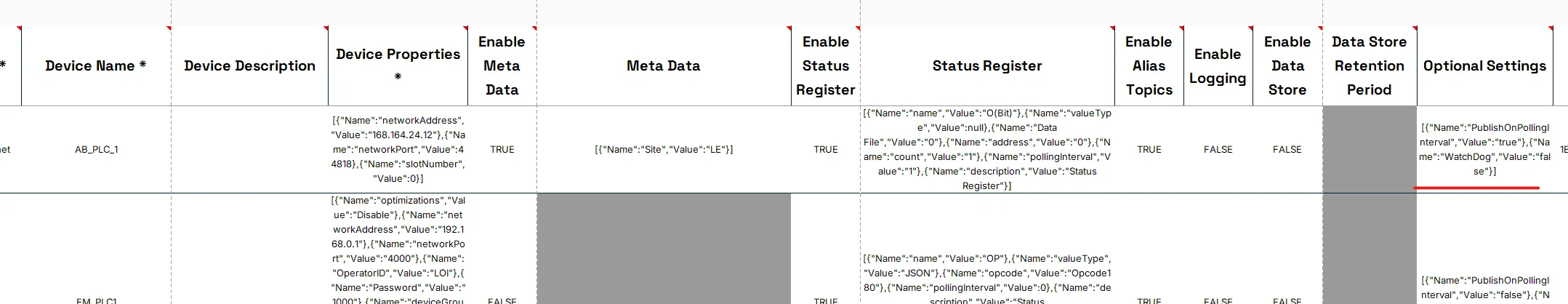Image resolution: width=1568 pixels, height=304 pixels.
Task: Select the Site LE meta data cell
Action: [x=664, y=149]
